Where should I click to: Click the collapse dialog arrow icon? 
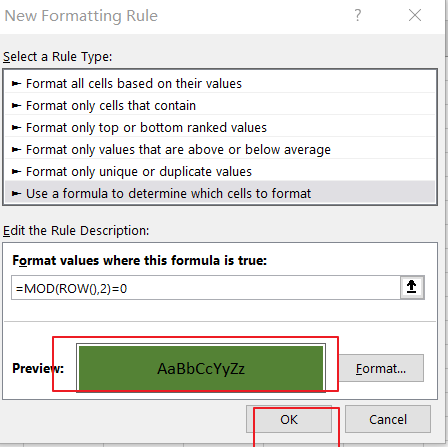click(x=412, y=287)
